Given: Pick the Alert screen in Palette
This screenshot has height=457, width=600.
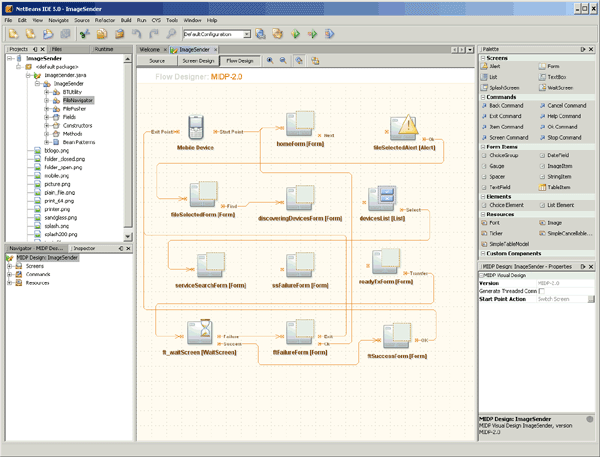Looking at the screenshot, I should coord(491,66).
